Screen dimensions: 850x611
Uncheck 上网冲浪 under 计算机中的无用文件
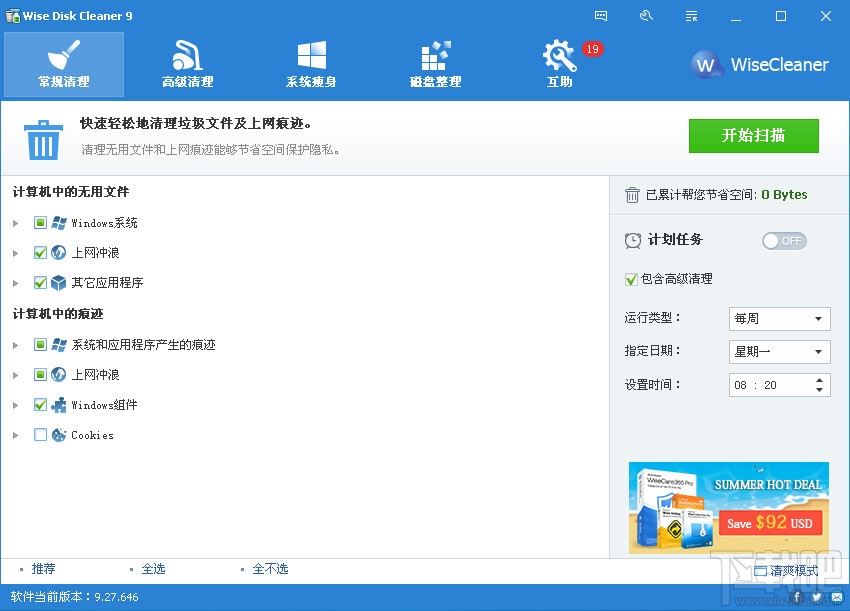40,253
